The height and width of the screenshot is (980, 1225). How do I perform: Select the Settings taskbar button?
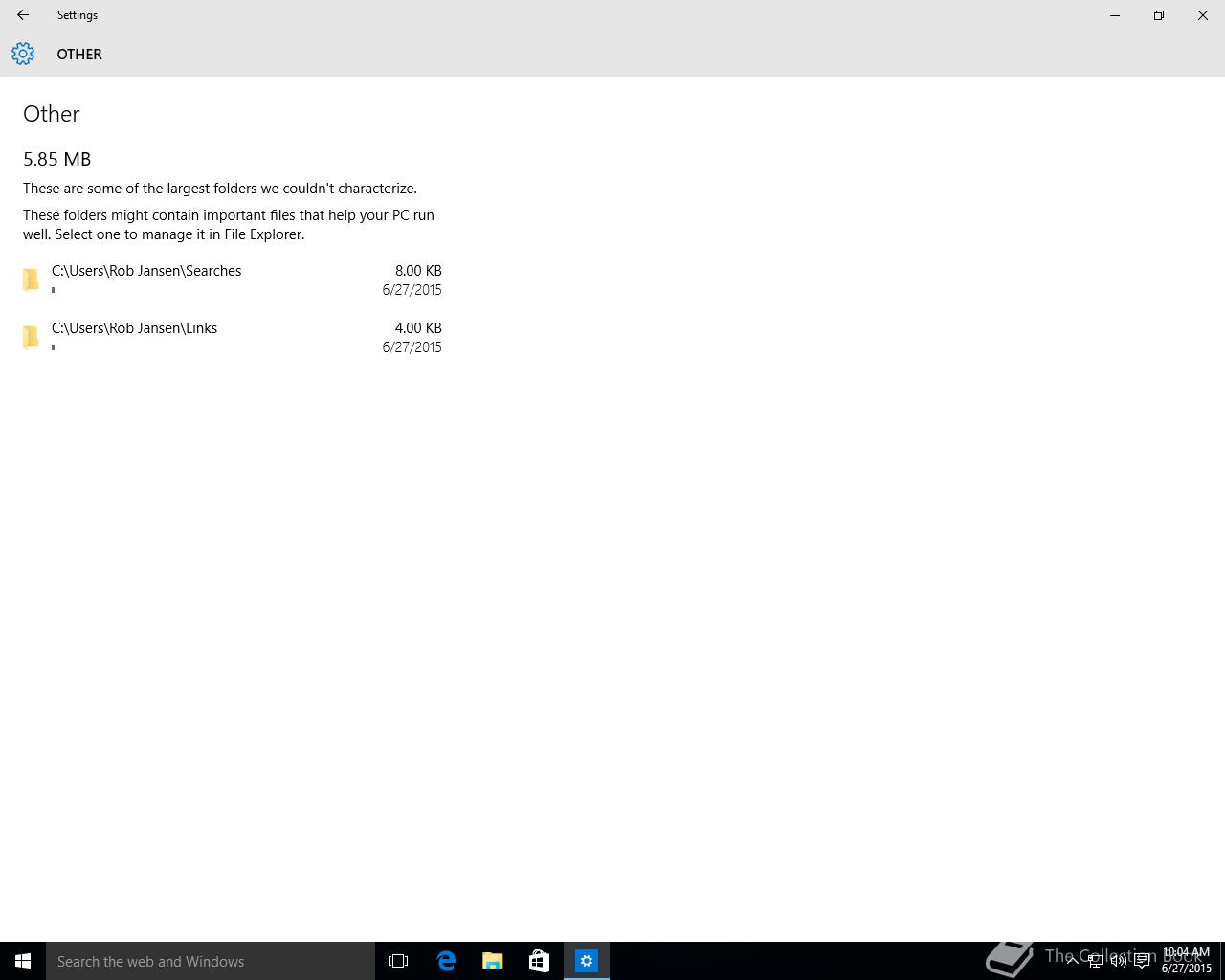586,961
